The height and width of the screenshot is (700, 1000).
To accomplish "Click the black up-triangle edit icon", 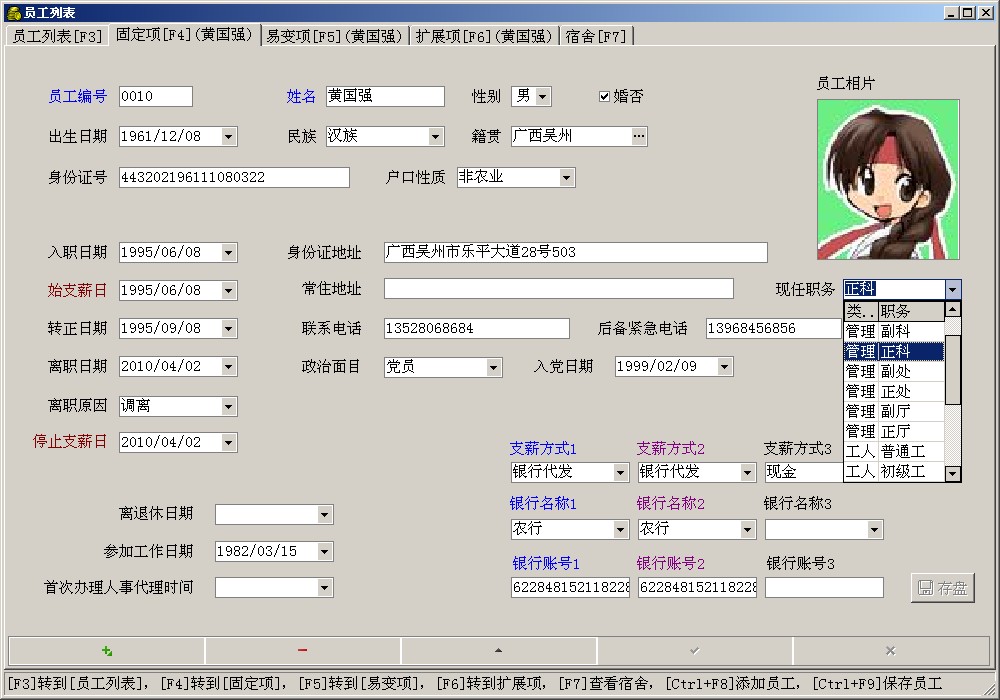I will point(499,651).
